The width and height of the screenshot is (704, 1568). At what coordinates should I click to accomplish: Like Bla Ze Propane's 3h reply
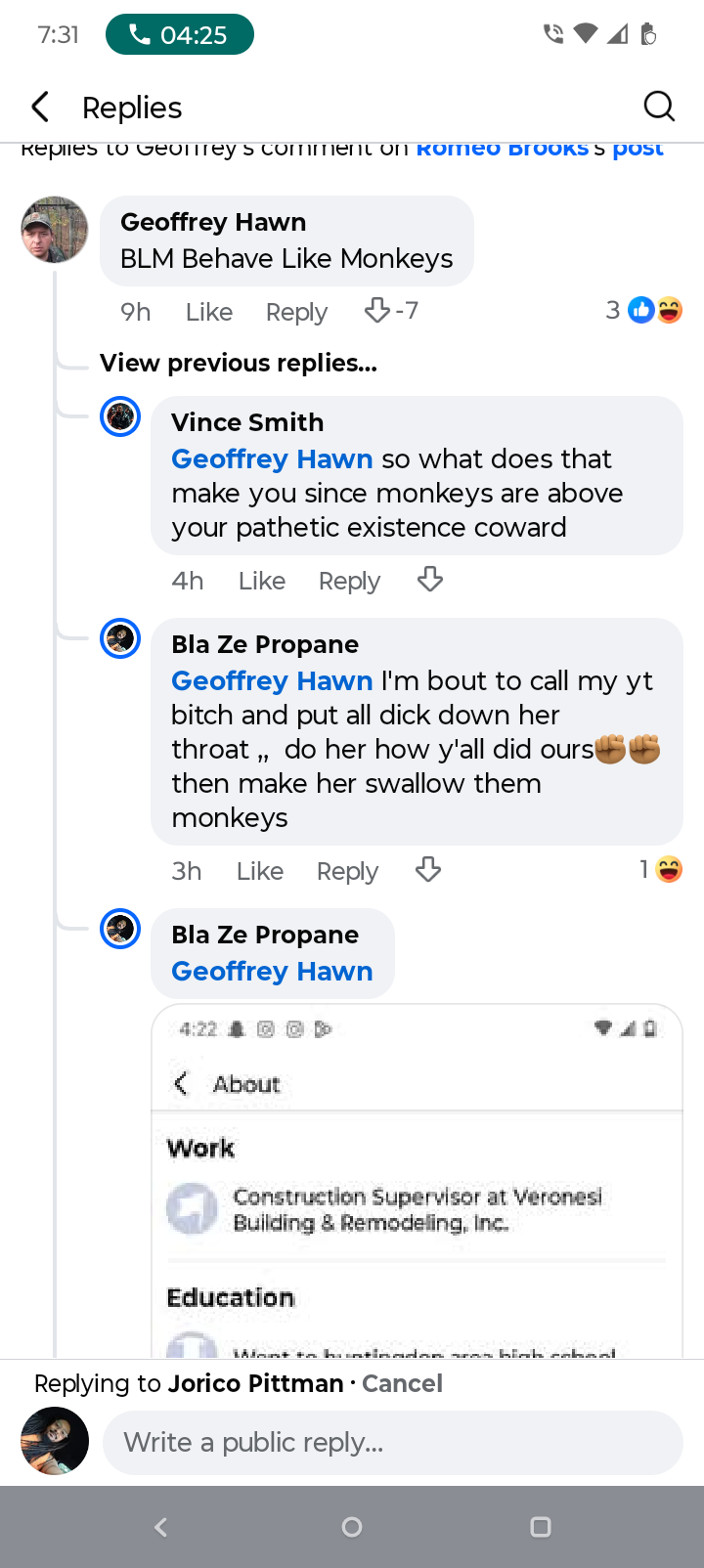point(260,871)
